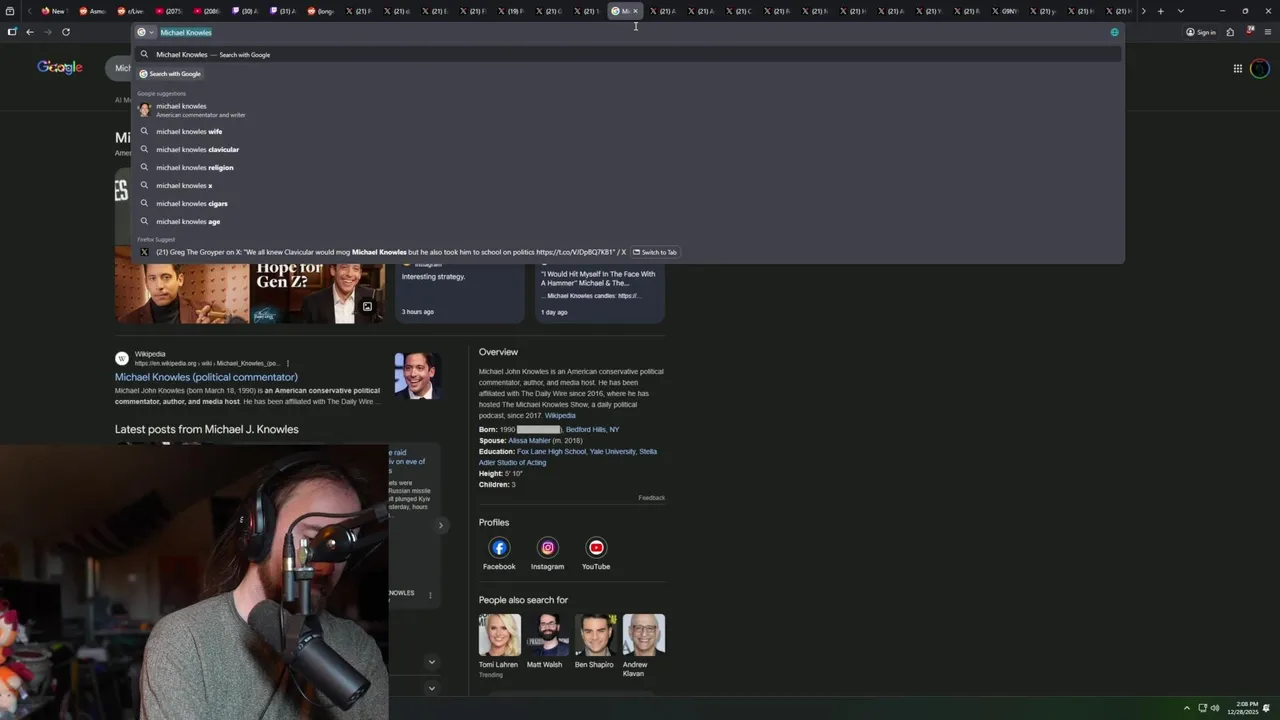Click the Search with Google chip

point(170,74)
